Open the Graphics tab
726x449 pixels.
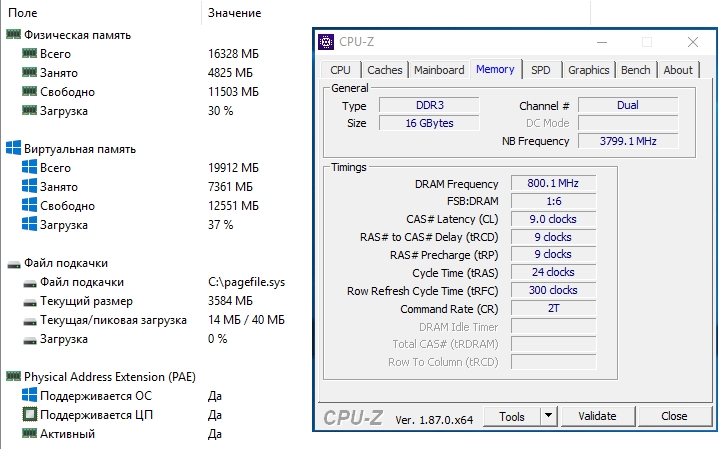(x=588, y=70)
